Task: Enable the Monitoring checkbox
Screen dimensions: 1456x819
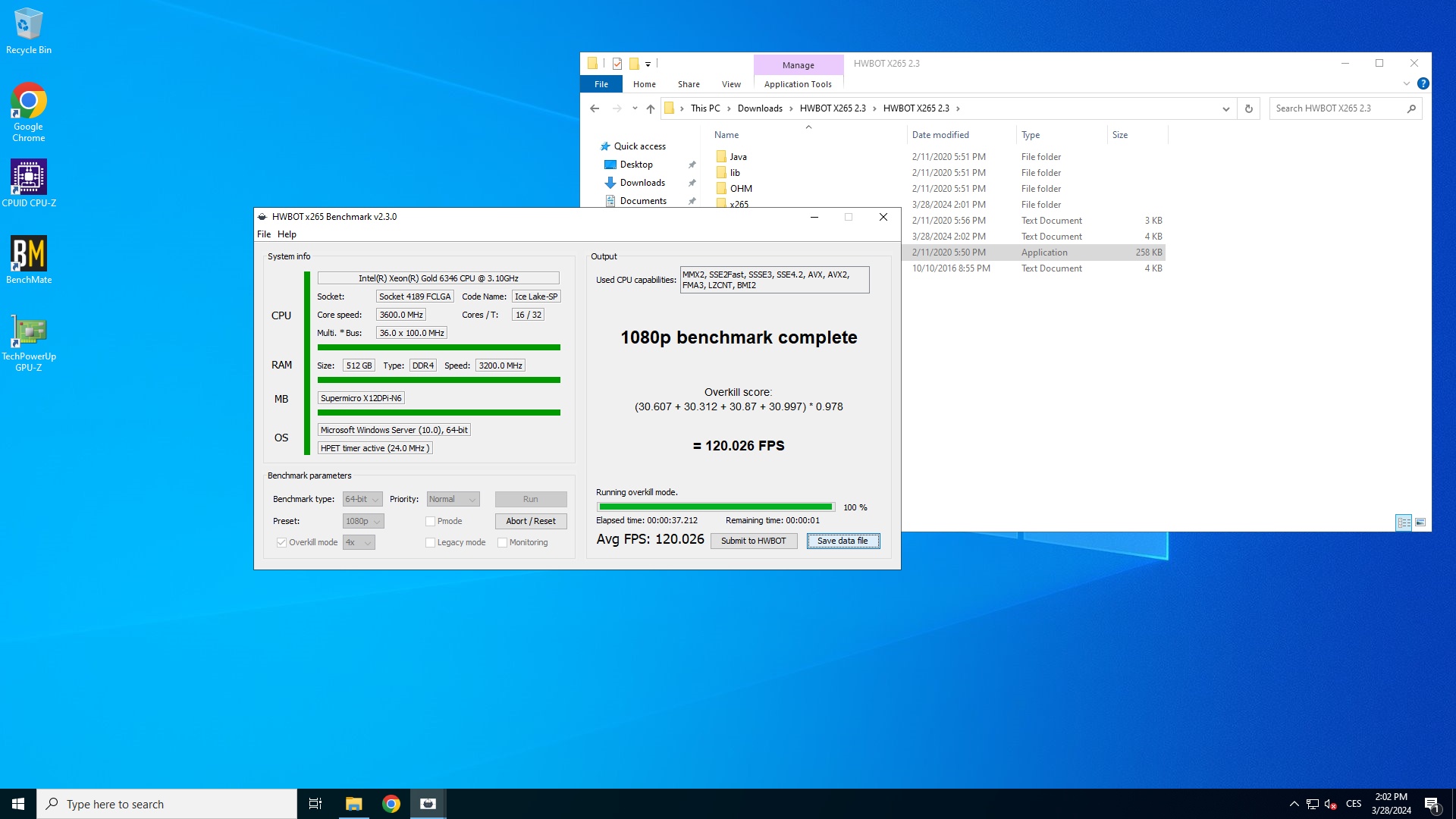Action: pos(502,542)
